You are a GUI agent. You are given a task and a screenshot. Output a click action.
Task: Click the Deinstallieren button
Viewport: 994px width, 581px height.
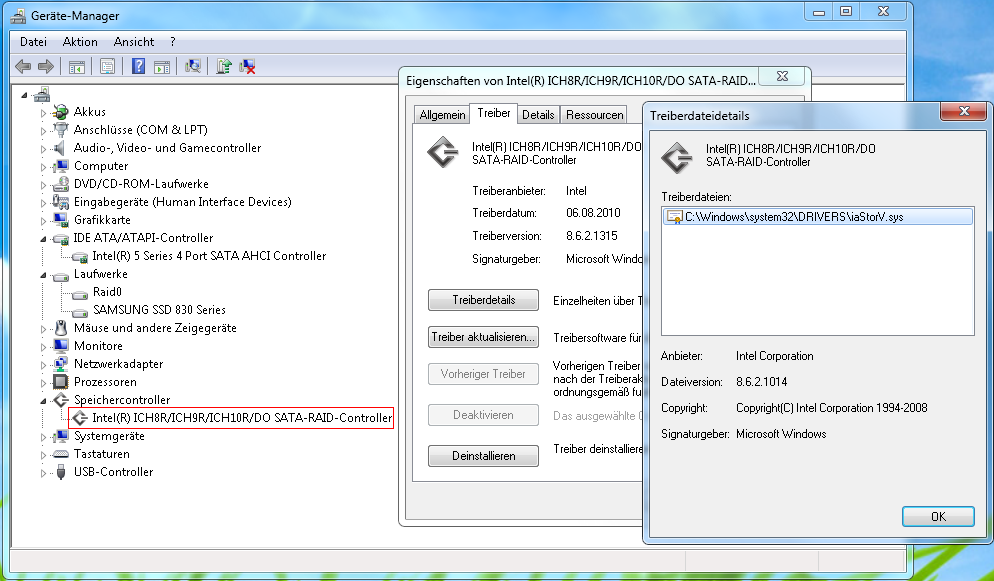483,456
